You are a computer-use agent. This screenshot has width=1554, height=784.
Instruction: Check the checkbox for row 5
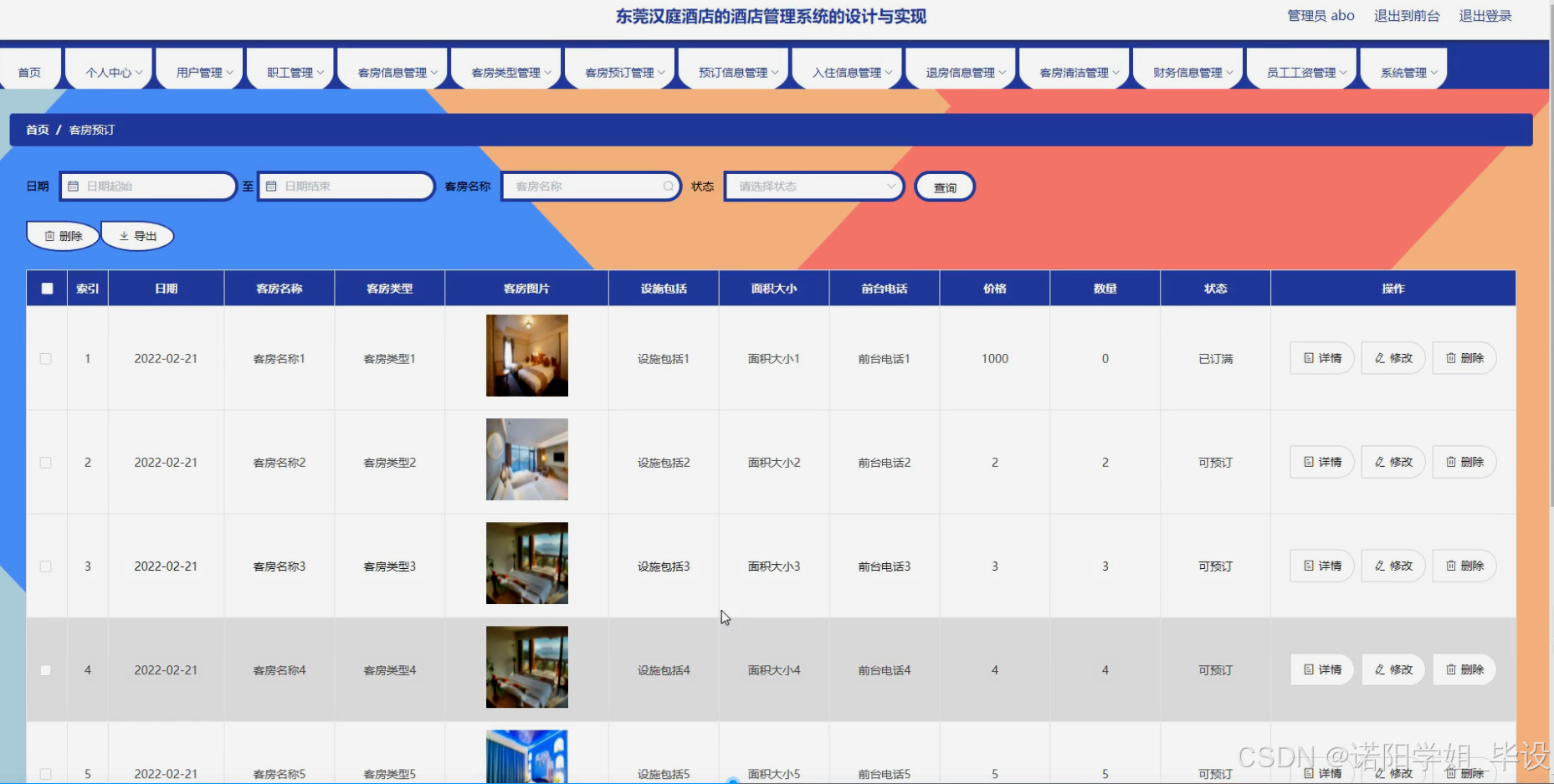click(x=46, y=774)
